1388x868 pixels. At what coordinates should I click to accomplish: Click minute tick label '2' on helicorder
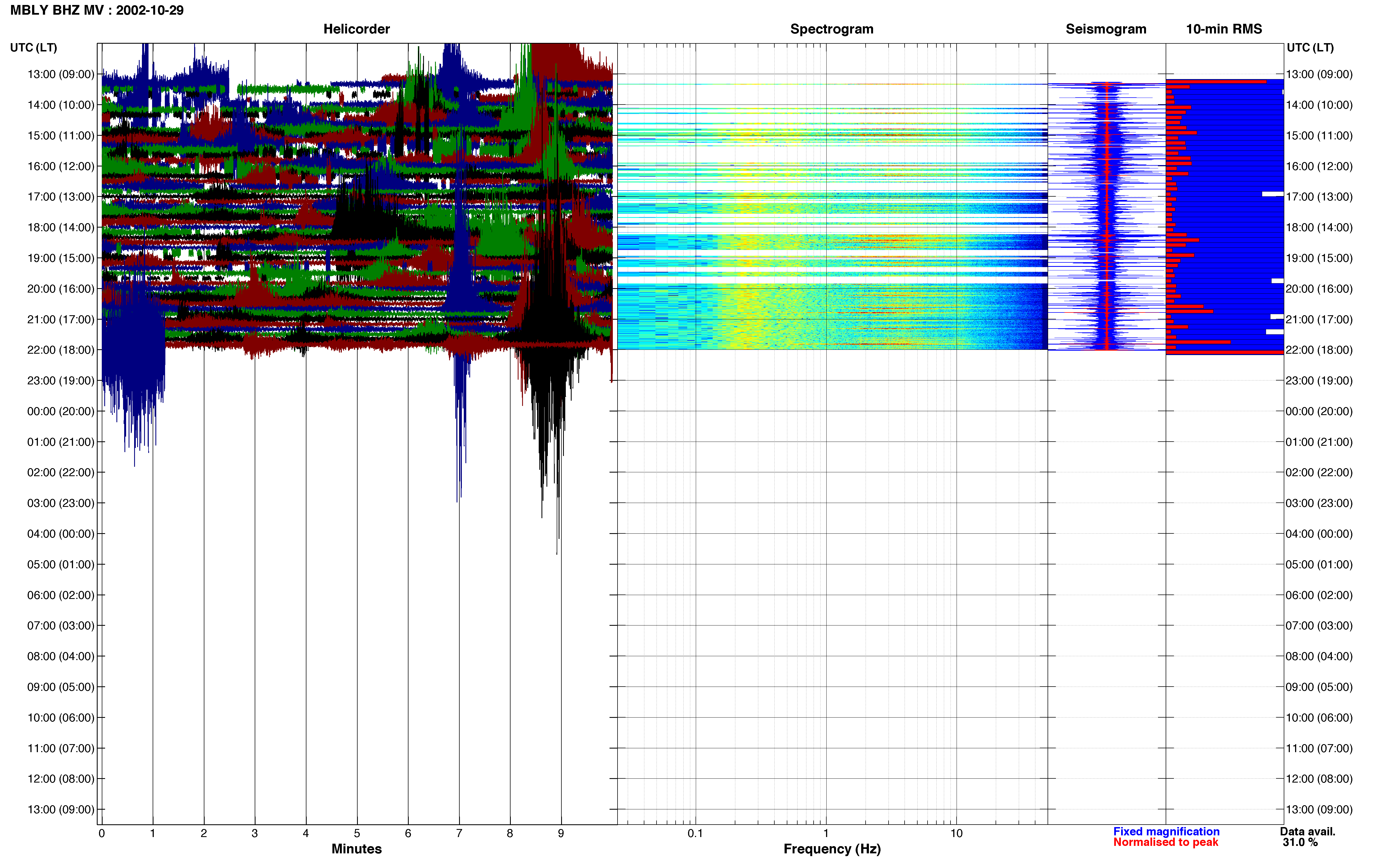click(204, 833)
